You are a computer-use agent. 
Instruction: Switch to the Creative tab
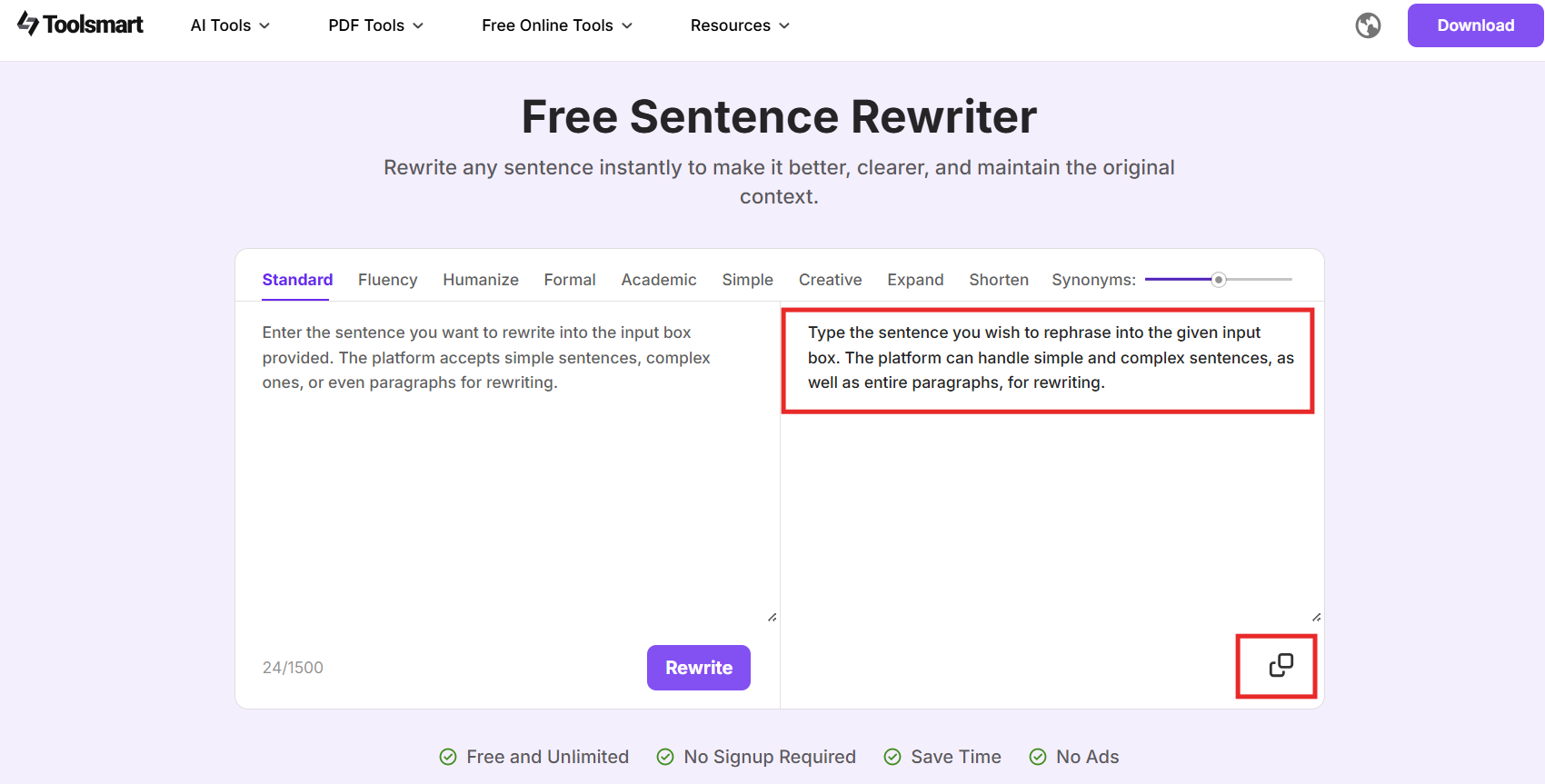[x=830, y=280]
